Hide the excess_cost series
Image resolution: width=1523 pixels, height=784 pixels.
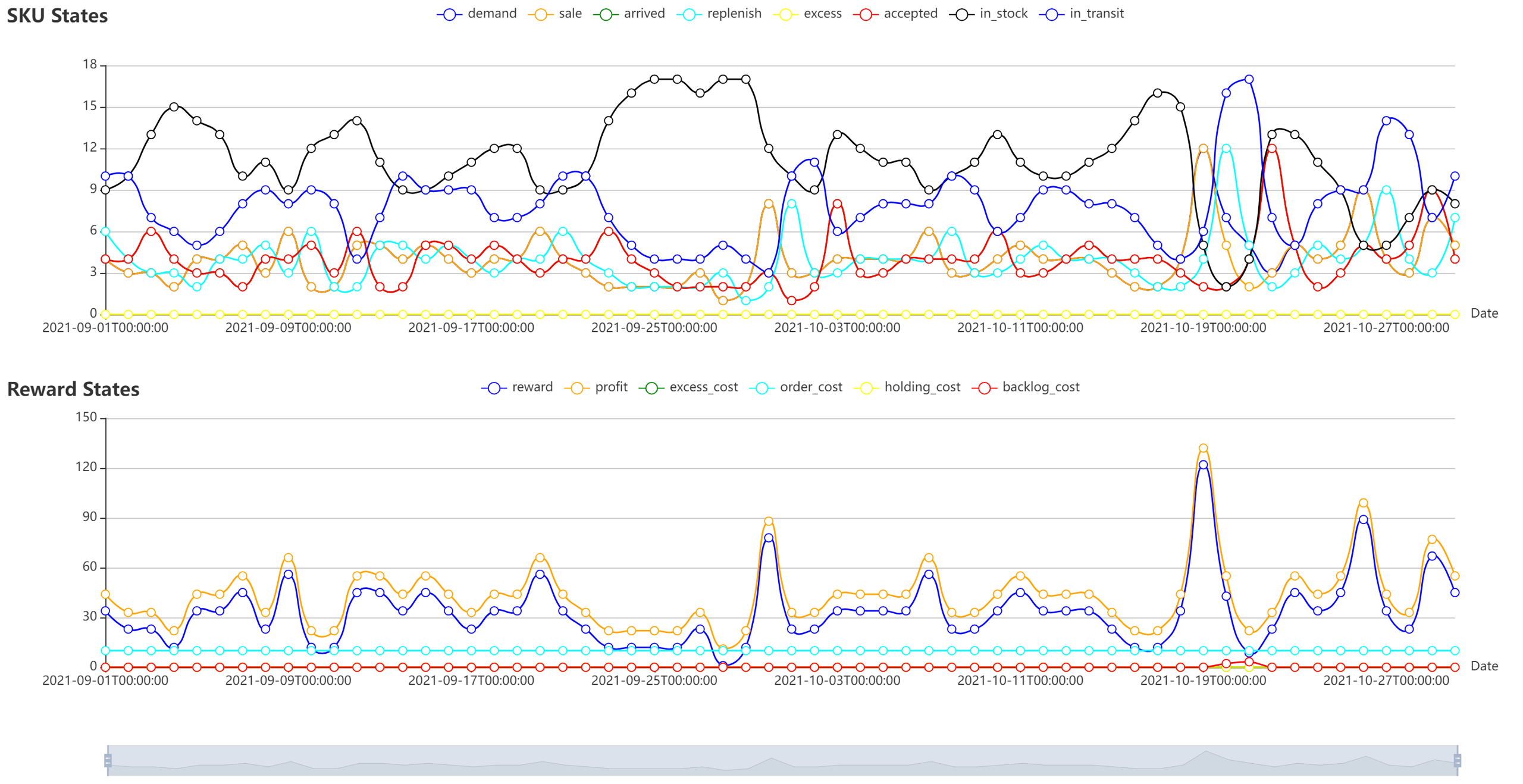(x=703, y=387)
